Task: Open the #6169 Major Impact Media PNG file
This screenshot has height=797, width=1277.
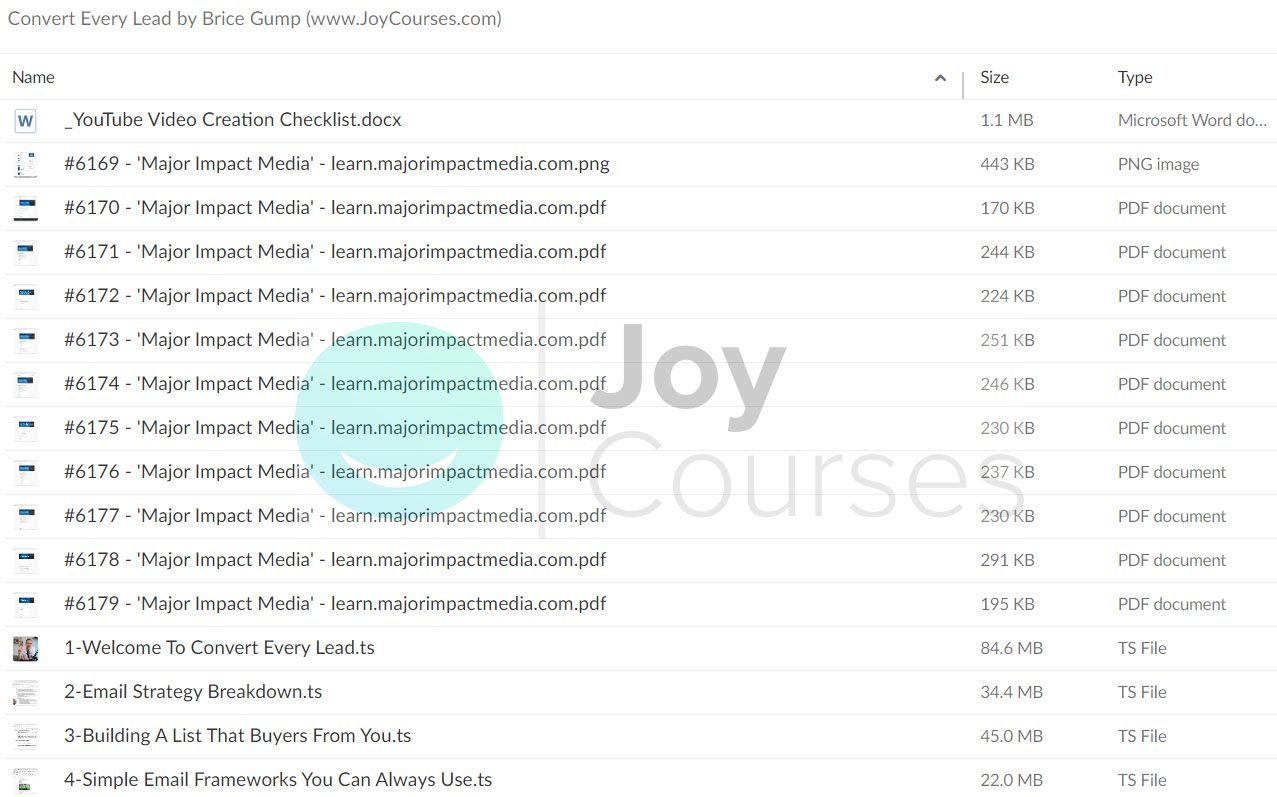Action: [337, 164]
